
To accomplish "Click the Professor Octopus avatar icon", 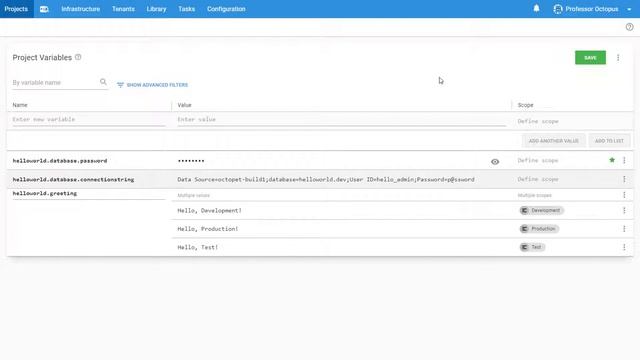I will click(558, 9).
